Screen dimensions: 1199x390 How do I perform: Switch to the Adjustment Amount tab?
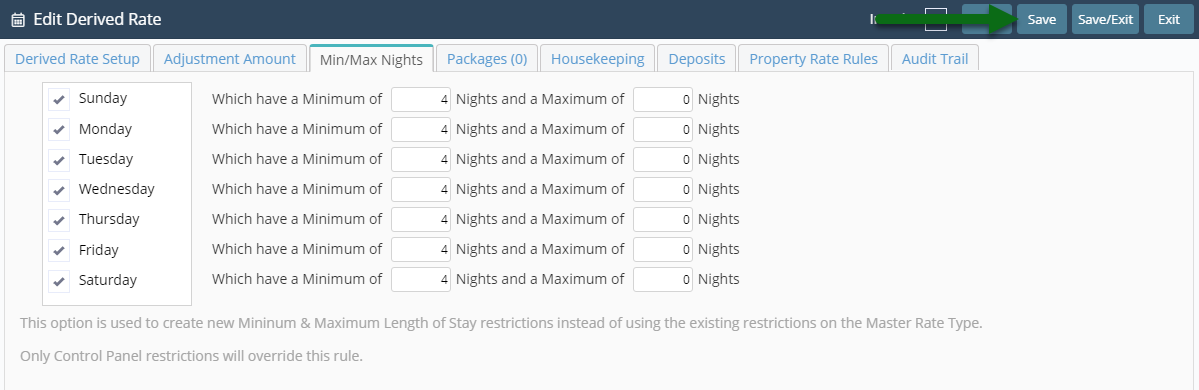tap(229, 59)
